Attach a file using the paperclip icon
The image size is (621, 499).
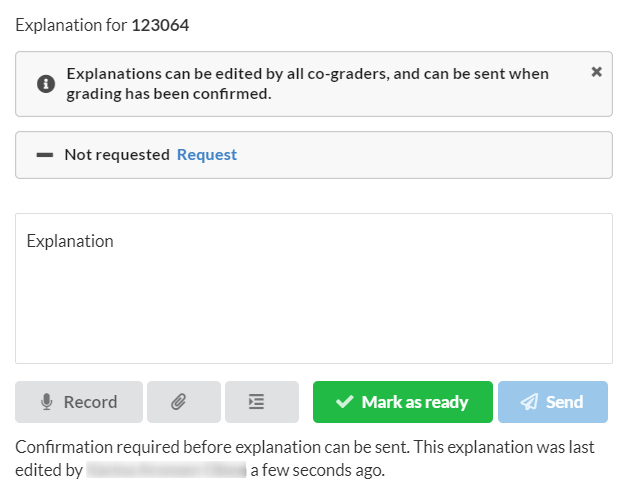point(184,402)
